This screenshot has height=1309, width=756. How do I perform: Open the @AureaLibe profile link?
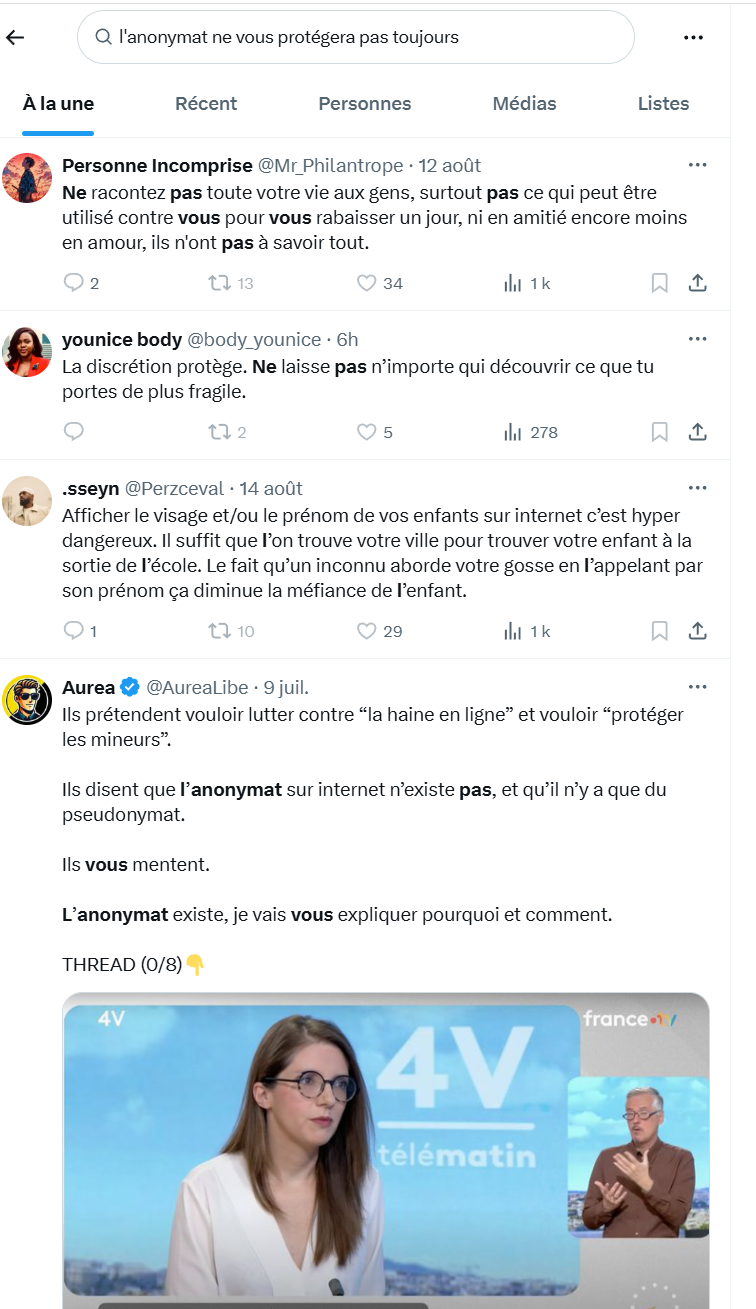(197, 687)
